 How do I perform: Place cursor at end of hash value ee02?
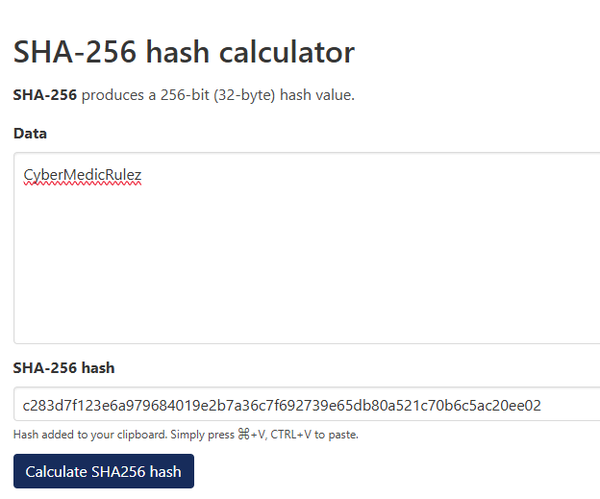542,405
